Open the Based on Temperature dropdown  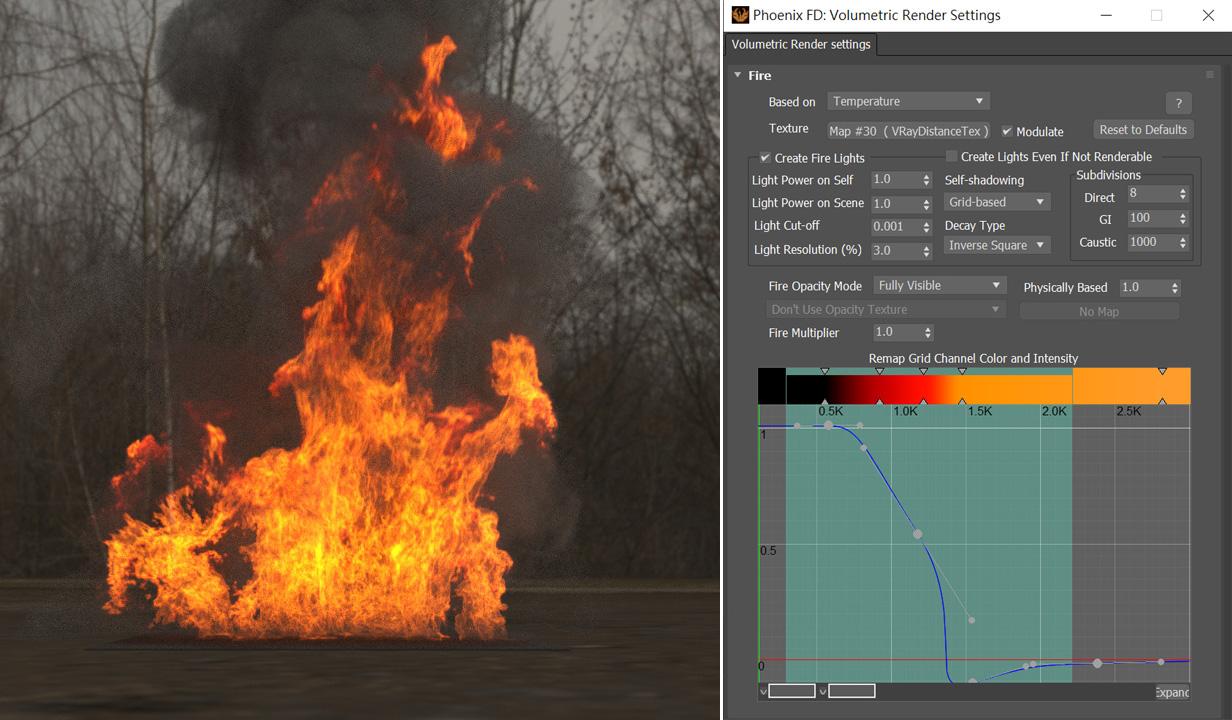point(907,101)
